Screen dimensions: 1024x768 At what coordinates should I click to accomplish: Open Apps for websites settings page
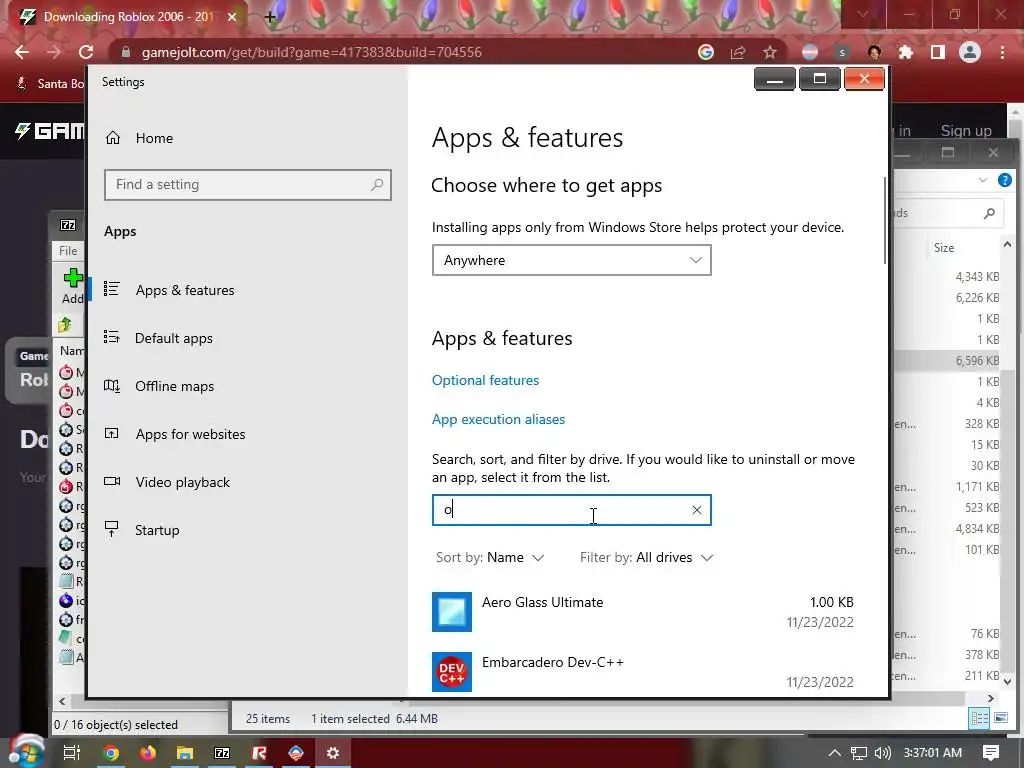coord(190,434)
